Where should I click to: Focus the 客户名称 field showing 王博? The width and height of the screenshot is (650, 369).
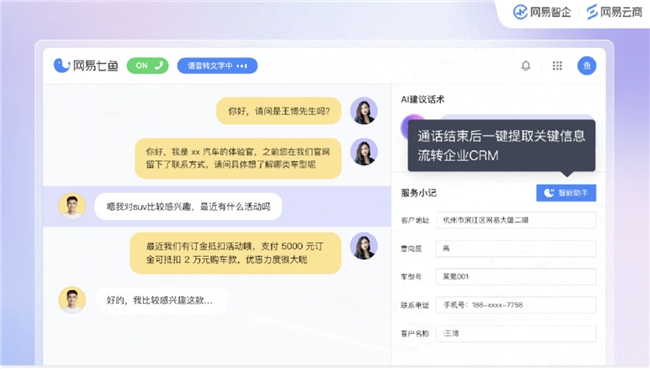(x=516, y=333)
